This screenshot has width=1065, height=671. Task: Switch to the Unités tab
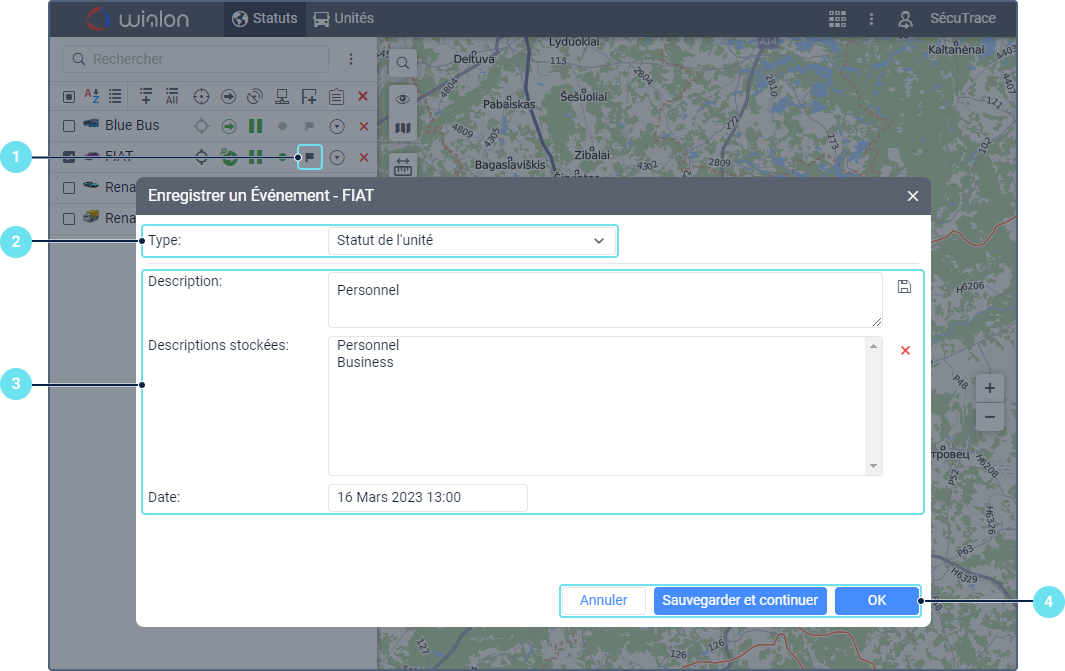click(343, 19)
